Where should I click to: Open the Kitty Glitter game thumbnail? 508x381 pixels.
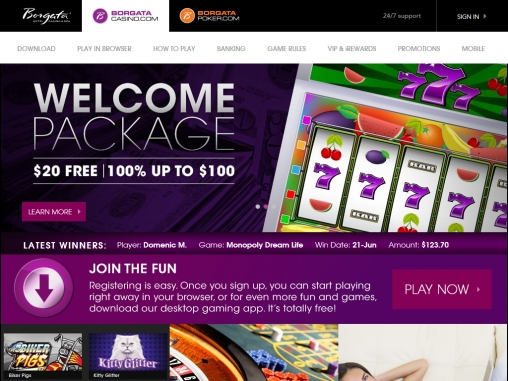point(128,355)
